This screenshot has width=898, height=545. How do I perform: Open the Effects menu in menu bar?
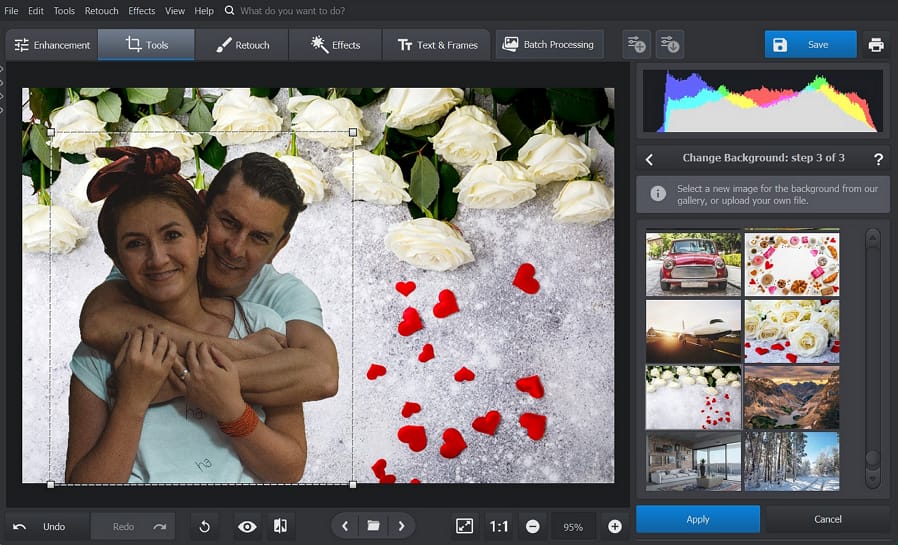coord(141,11)
